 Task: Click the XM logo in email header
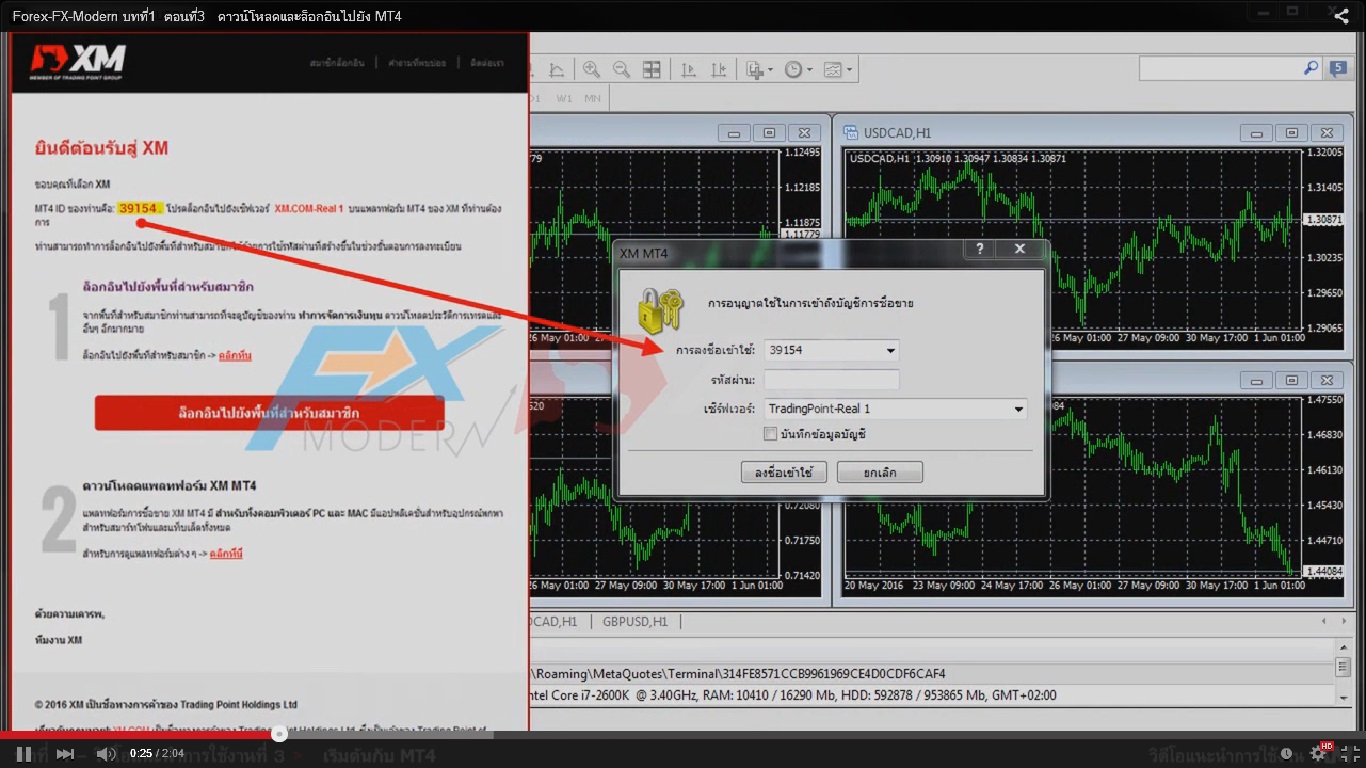pyautogui.click(x=76, y=63)
